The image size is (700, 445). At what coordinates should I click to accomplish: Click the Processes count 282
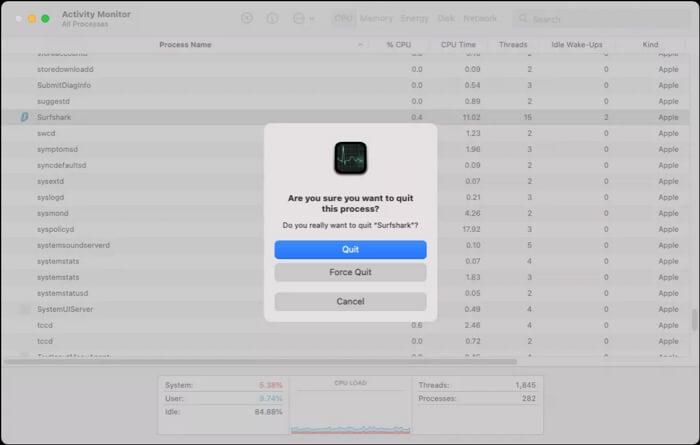(529, 399)
